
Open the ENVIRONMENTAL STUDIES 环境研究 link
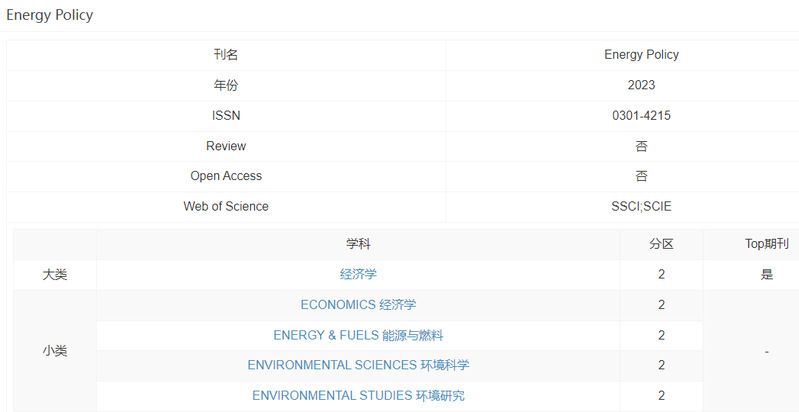(358, 395)
